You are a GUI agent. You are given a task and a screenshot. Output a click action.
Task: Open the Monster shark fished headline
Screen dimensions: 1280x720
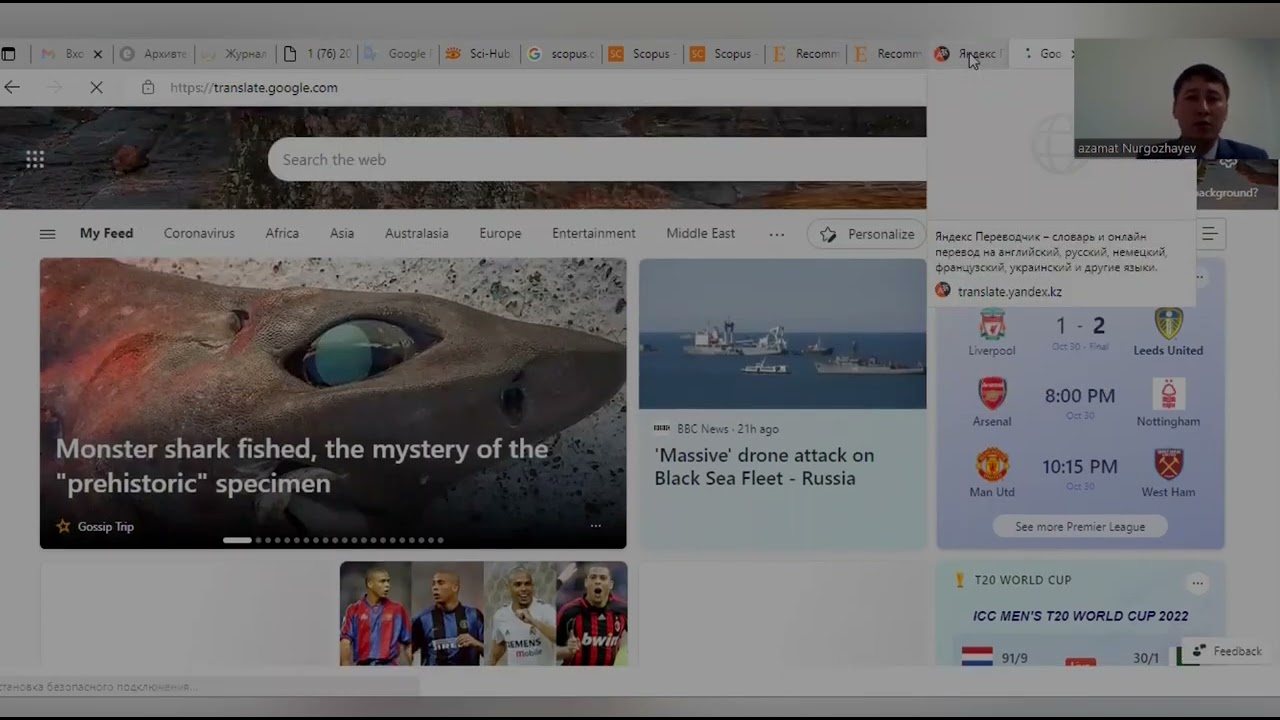point(302,466)
